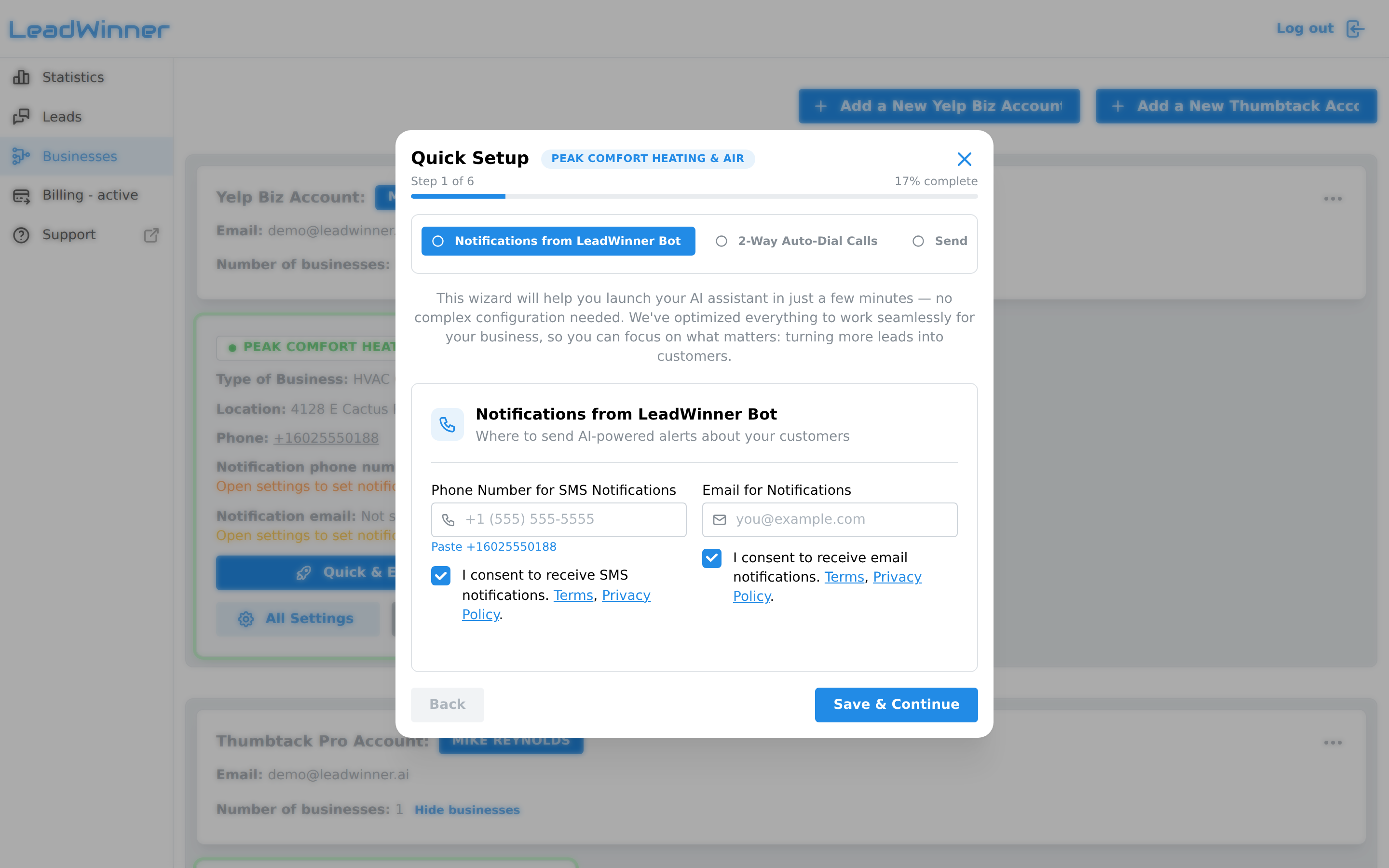
Task: Select the Send step option
Action: (x=940, y=241)
